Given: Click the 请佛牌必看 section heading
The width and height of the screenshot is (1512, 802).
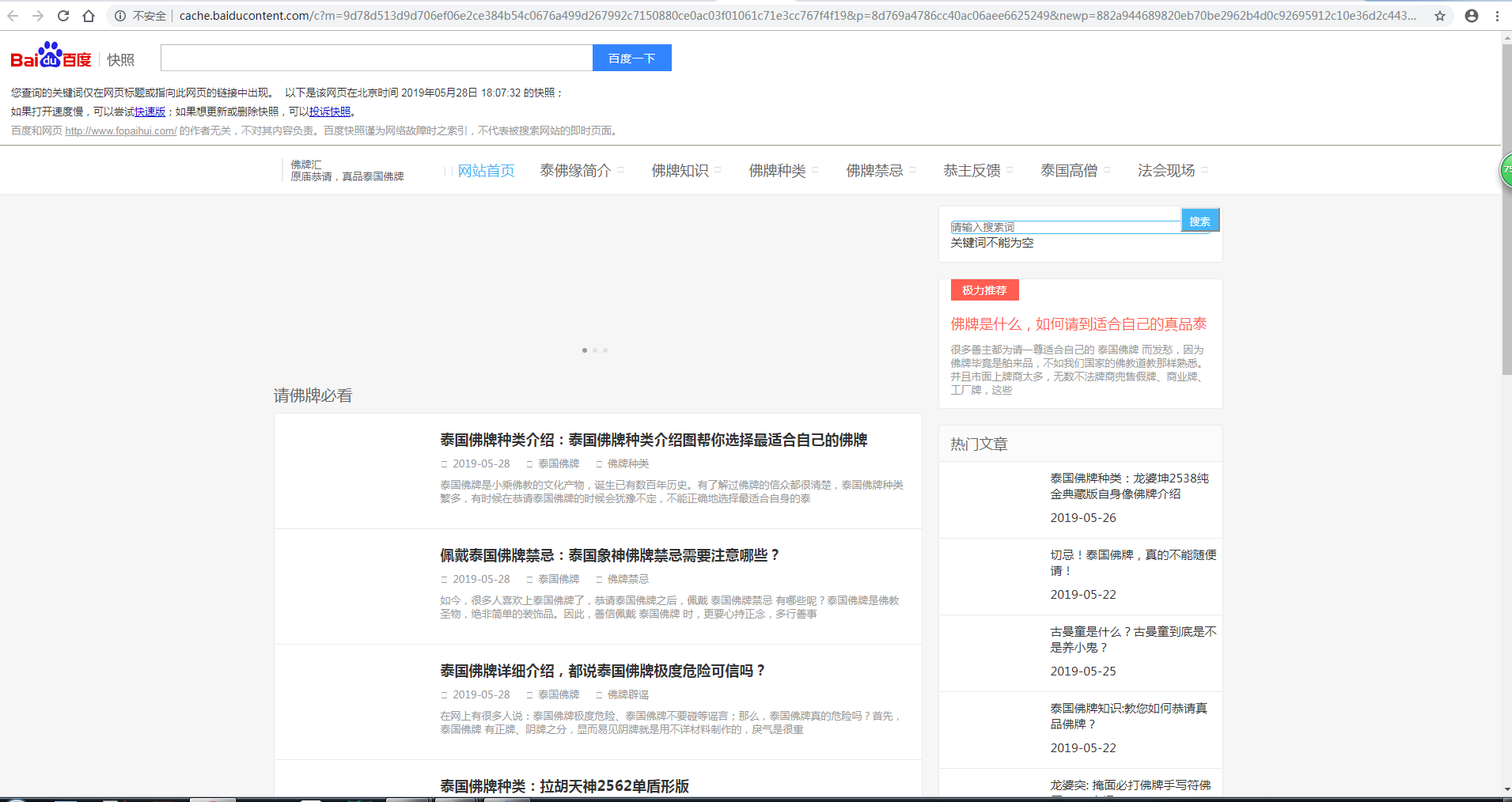Looking at the screenshot, I should (x=313, y=395).
